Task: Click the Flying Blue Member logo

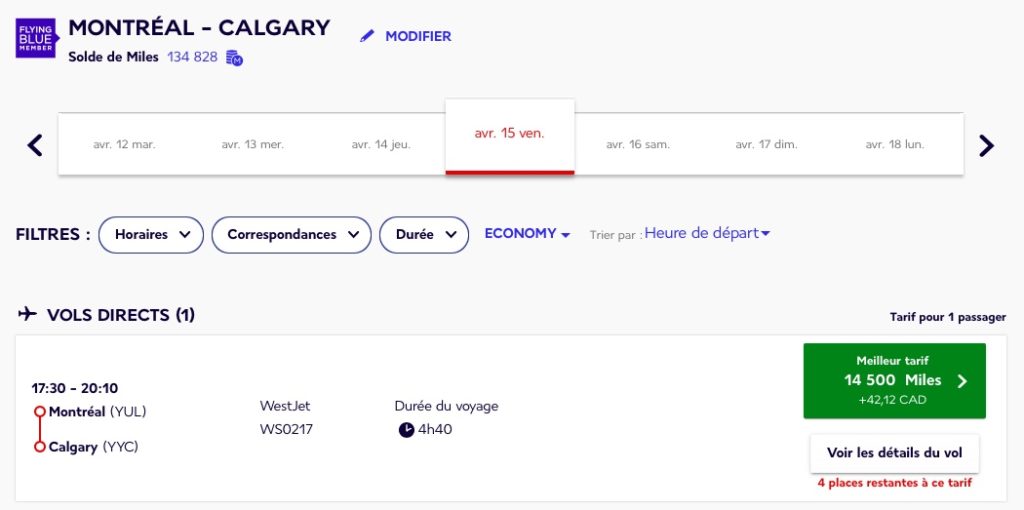Action: point(37,38)
